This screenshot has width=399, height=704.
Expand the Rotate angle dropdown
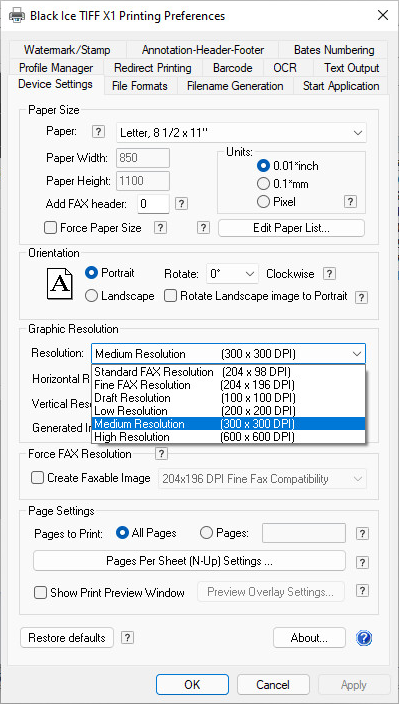click(x=232, y=273)
